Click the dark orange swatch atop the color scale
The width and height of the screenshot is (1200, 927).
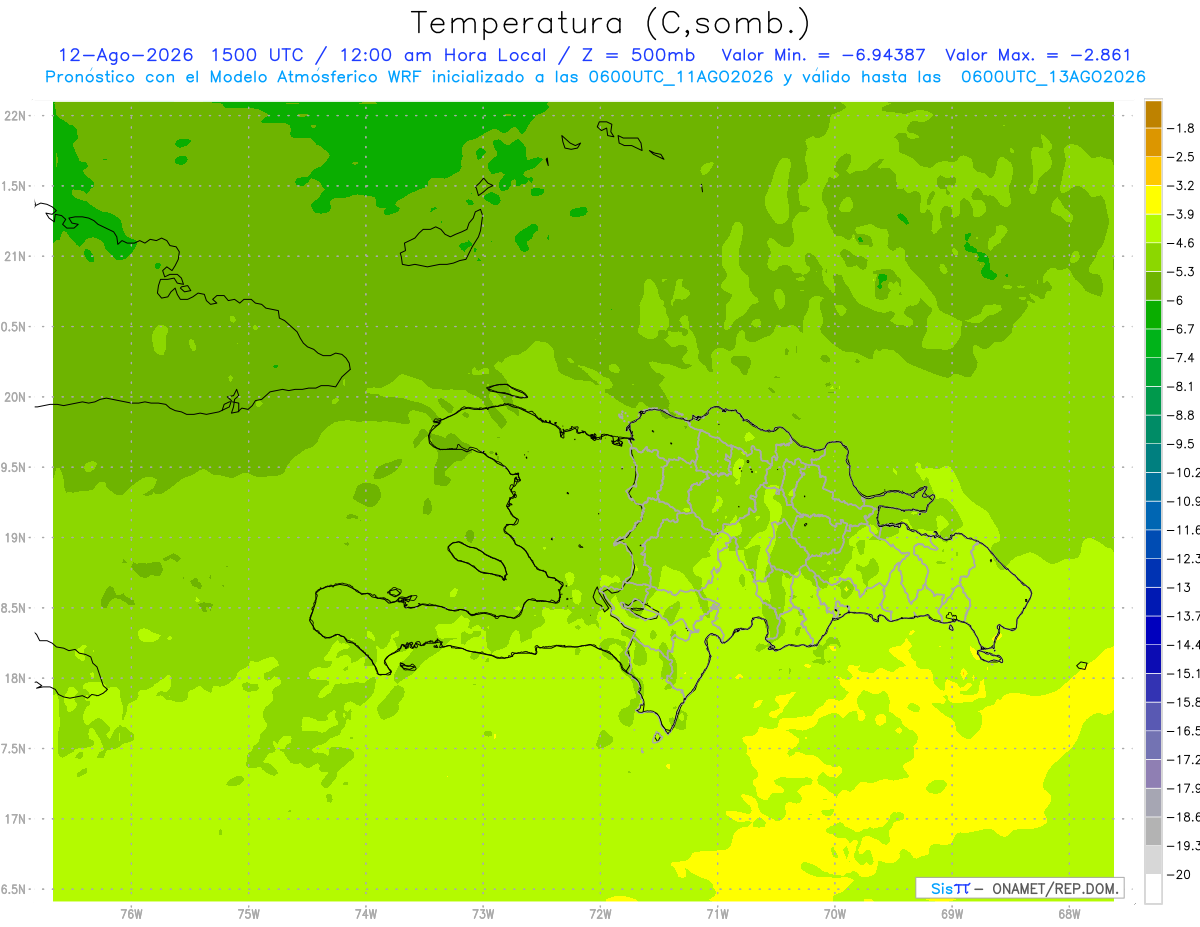click(1153, 114)
